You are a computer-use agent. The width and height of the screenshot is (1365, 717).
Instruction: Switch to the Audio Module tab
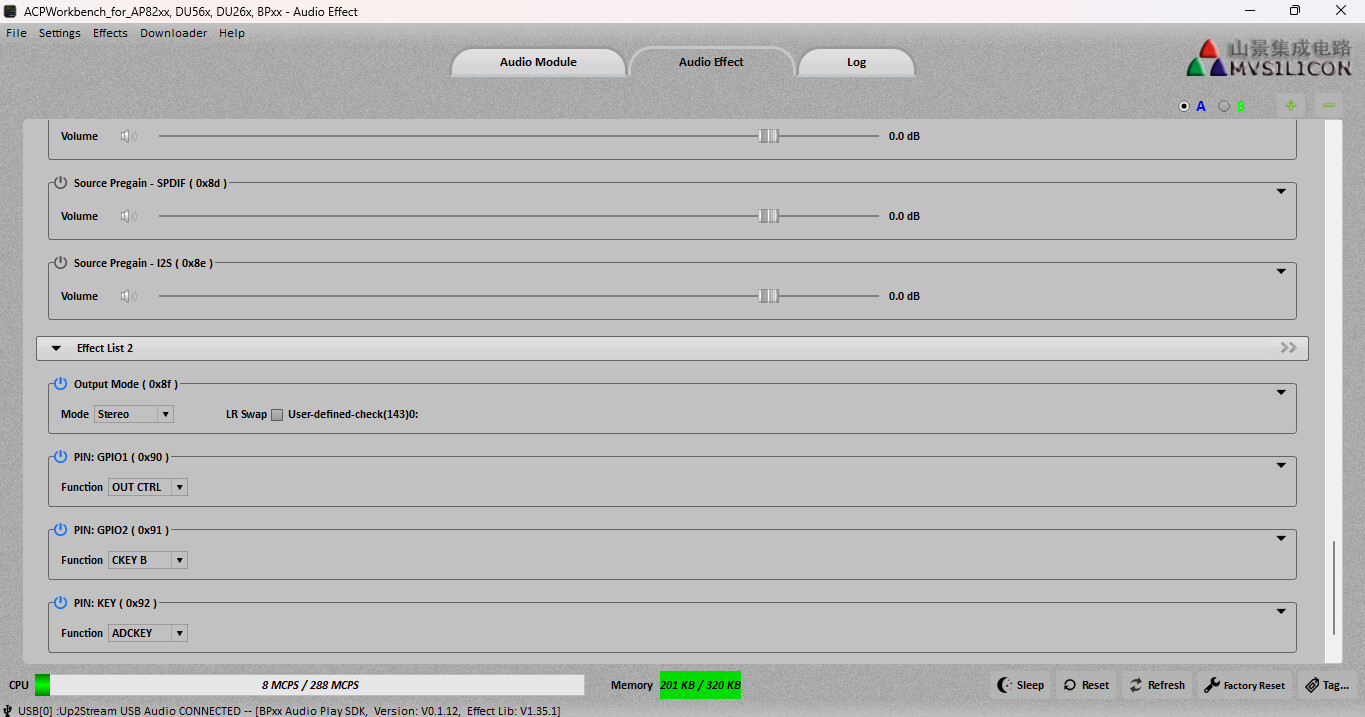[x=538, y=62]
